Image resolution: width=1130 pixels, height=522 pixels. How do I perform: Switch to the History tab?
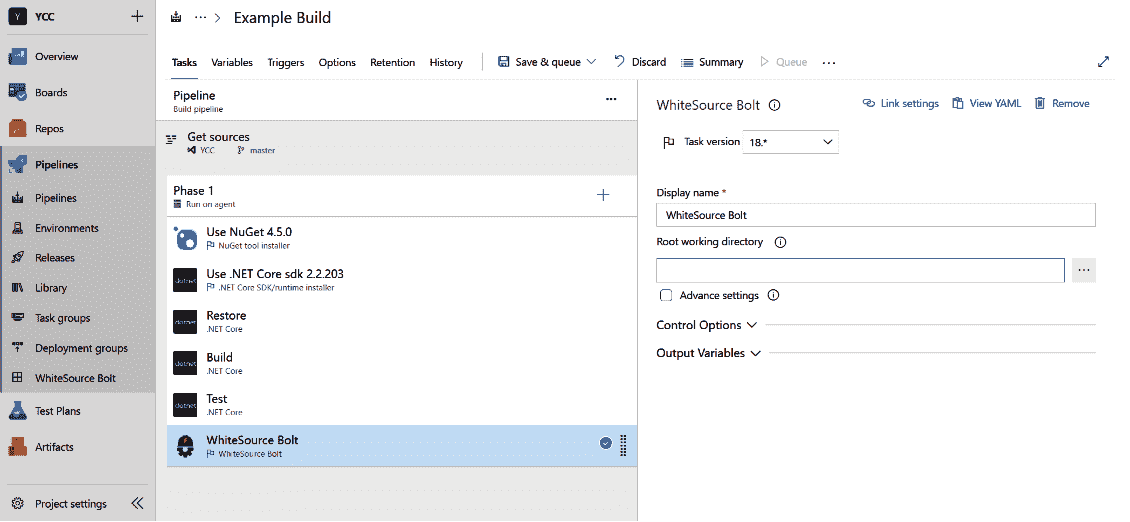[446, 63]
